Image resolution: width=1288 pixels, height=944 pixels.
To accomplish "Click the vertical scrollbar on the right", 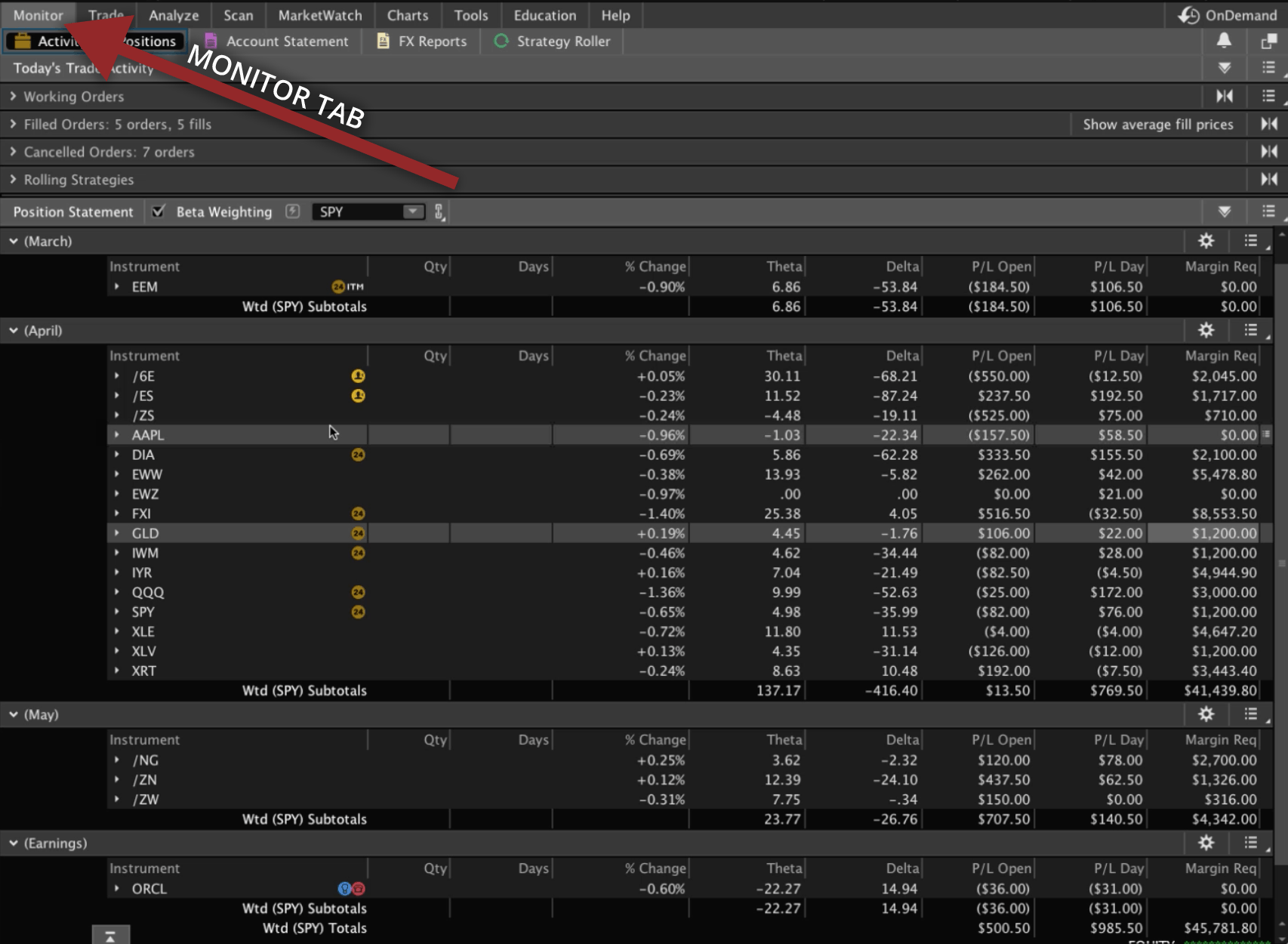I will (1281, 563).
